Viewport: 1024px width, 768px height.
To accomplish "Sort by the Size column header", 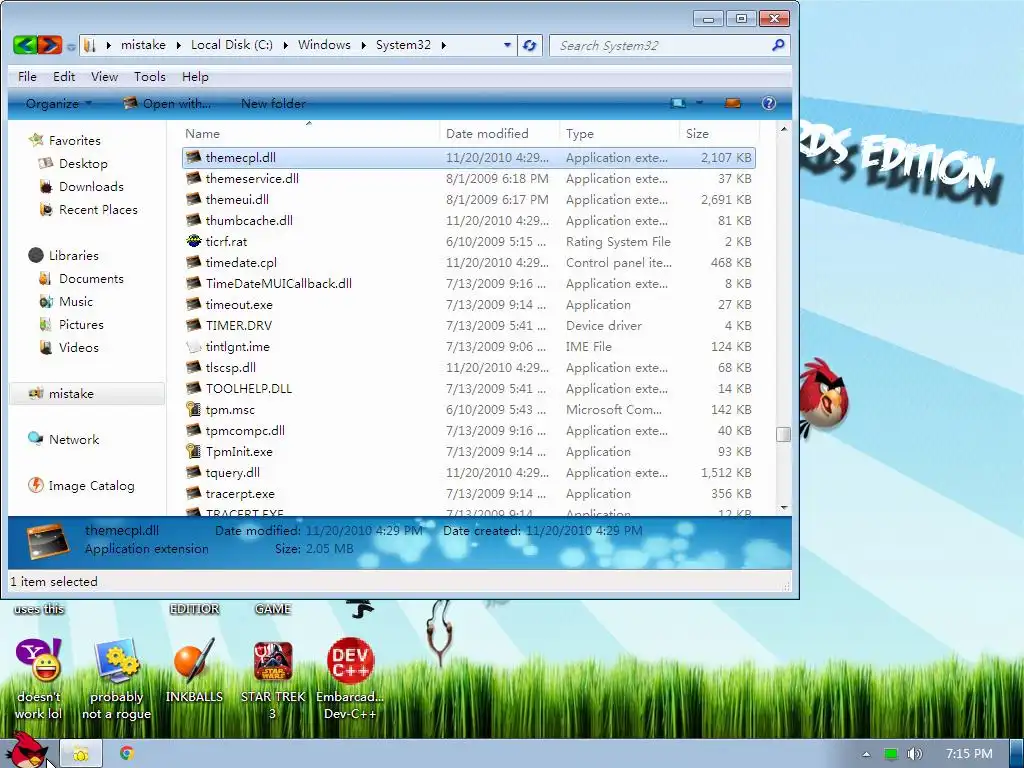I will [x=718, y=133].
